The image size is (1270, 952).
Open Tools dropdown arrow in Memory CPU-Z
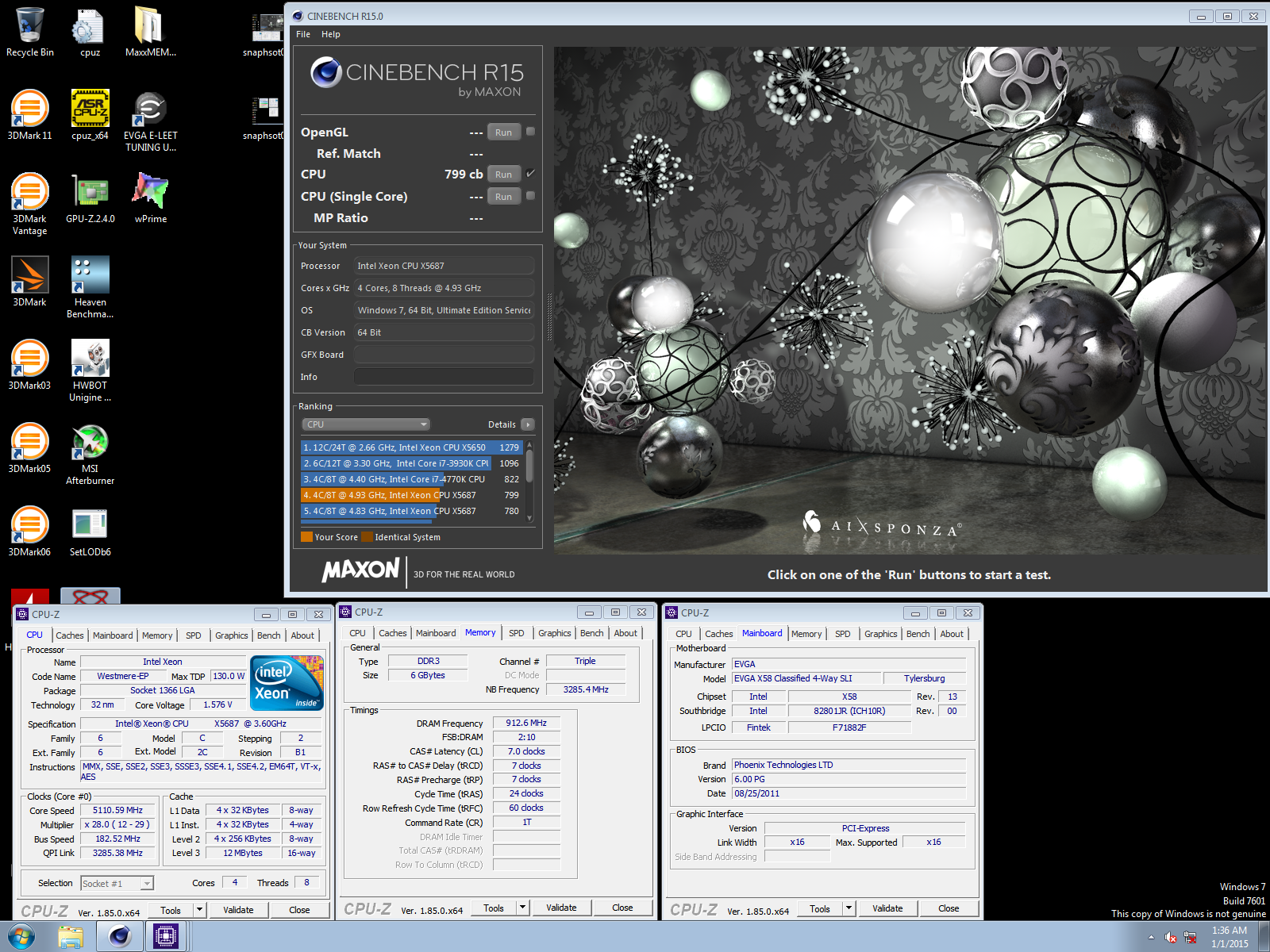(x=523, y=908)
